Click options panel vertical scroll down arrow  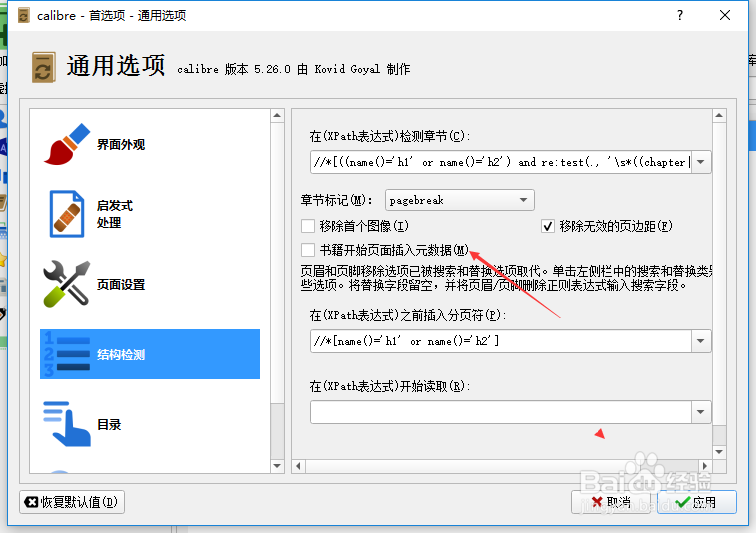719,452
